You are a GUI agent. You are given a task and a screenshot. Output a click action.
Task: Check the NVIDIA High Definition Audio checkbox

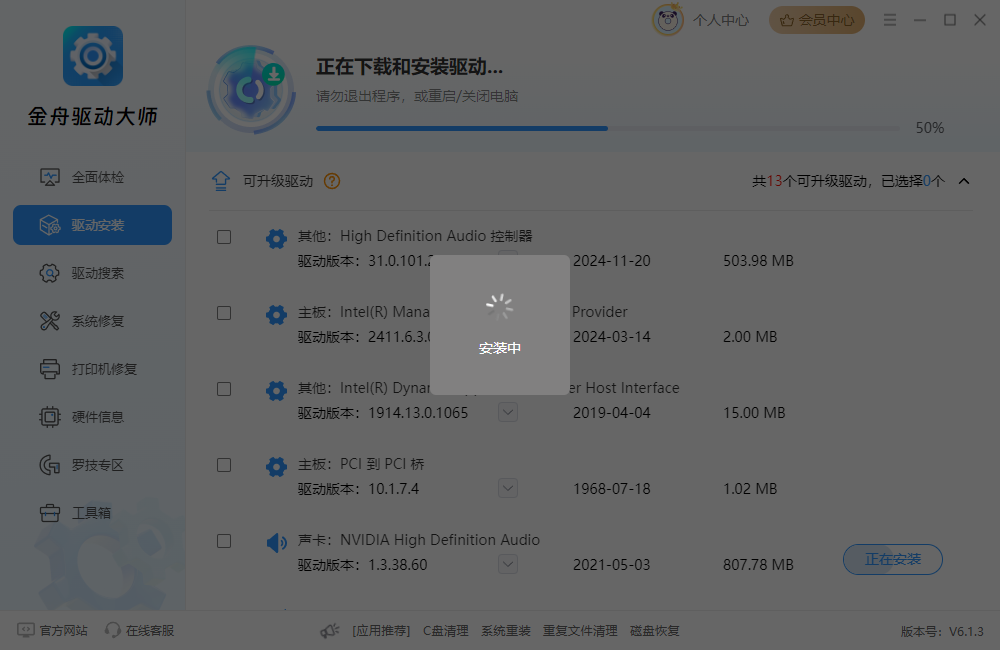224,541
